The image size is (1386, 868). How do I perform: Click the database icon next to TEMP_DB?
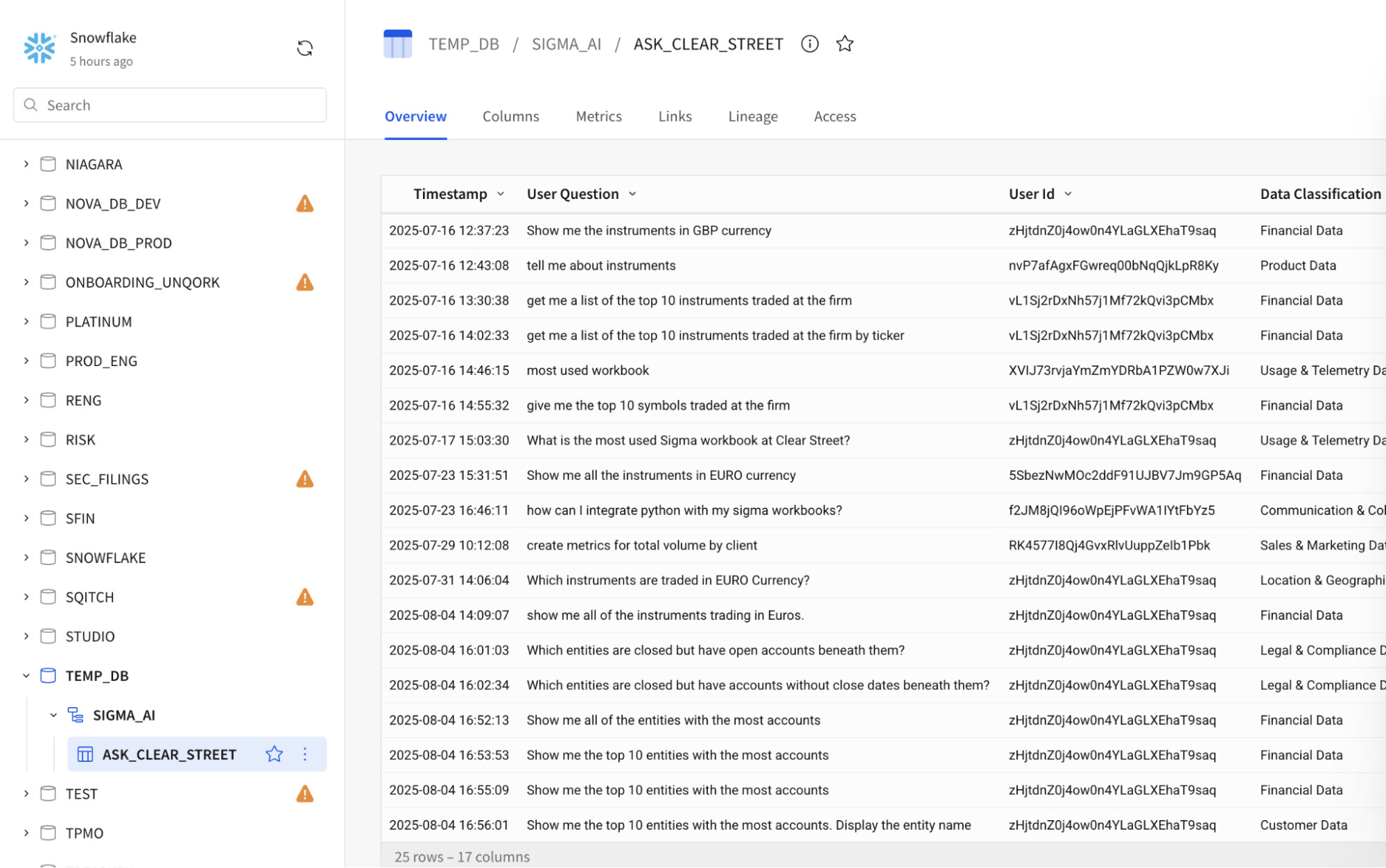pos(48,675)
